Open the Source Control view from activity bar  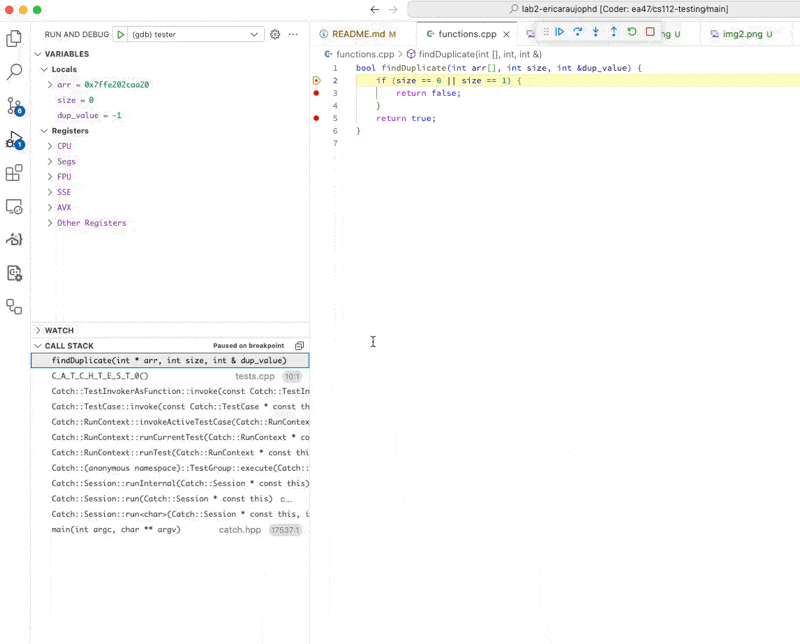click(x=15, y=105)
